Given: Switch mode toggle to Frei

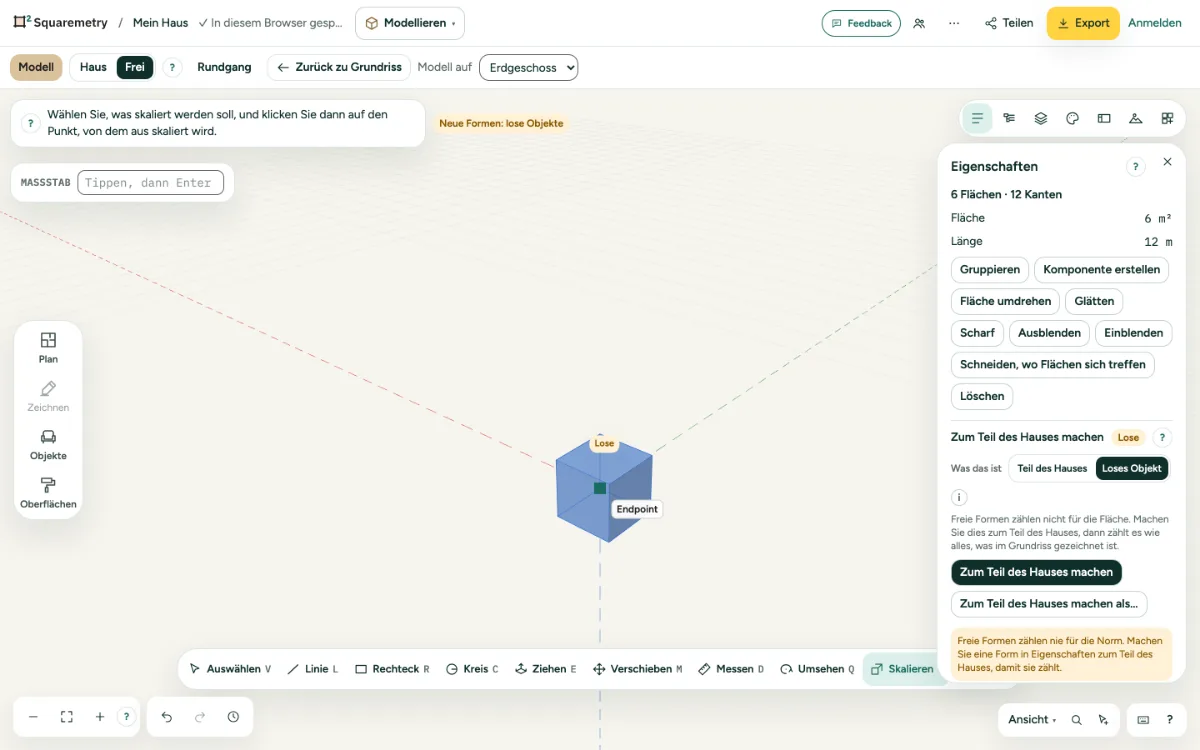Looking at the screenshot, I should tap(135, 67).
